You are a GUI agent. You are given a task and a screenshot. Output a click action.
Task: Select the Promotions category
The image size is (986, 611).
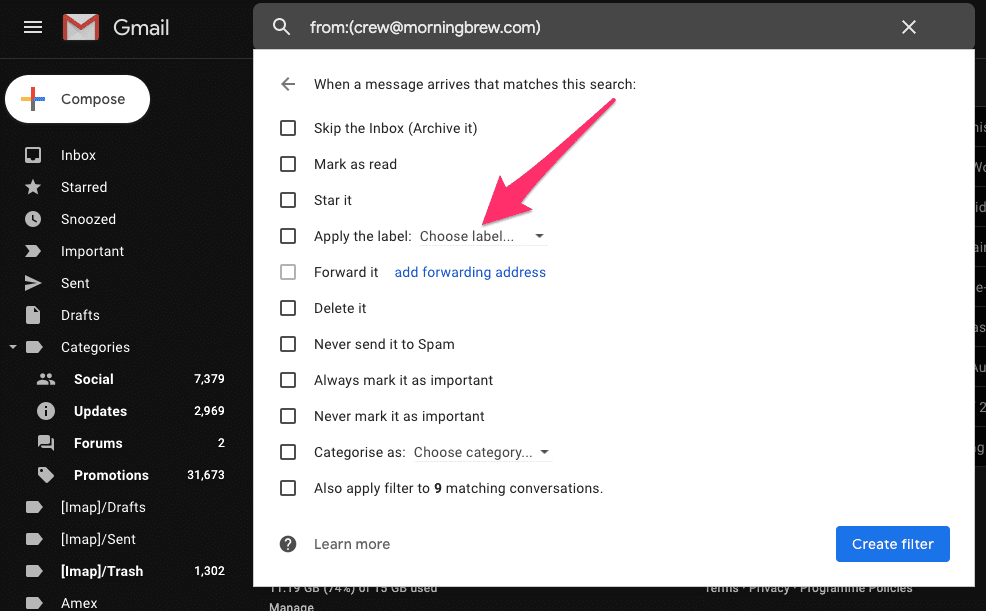[111, 475]
